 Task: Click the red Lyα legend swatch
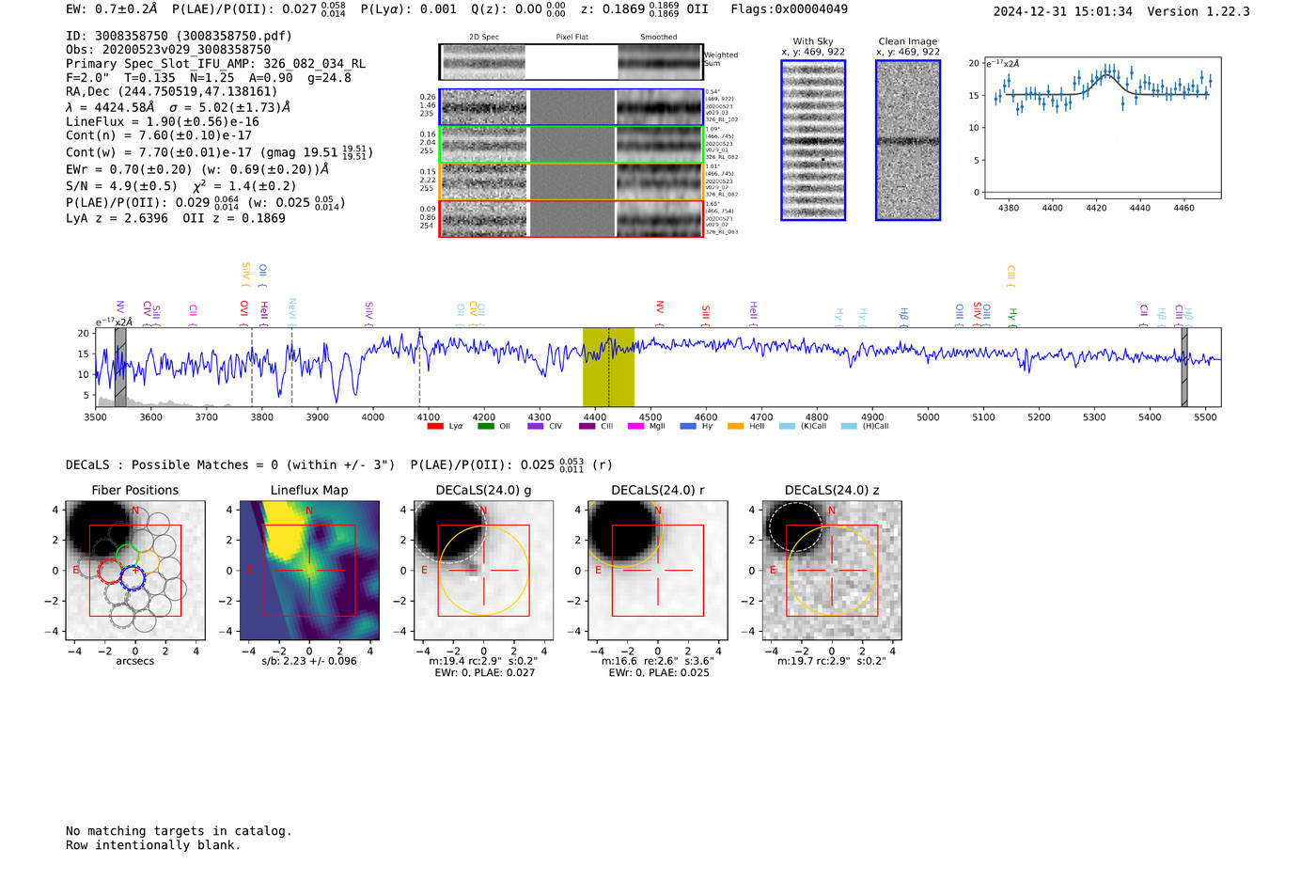[x=434, y=426]
